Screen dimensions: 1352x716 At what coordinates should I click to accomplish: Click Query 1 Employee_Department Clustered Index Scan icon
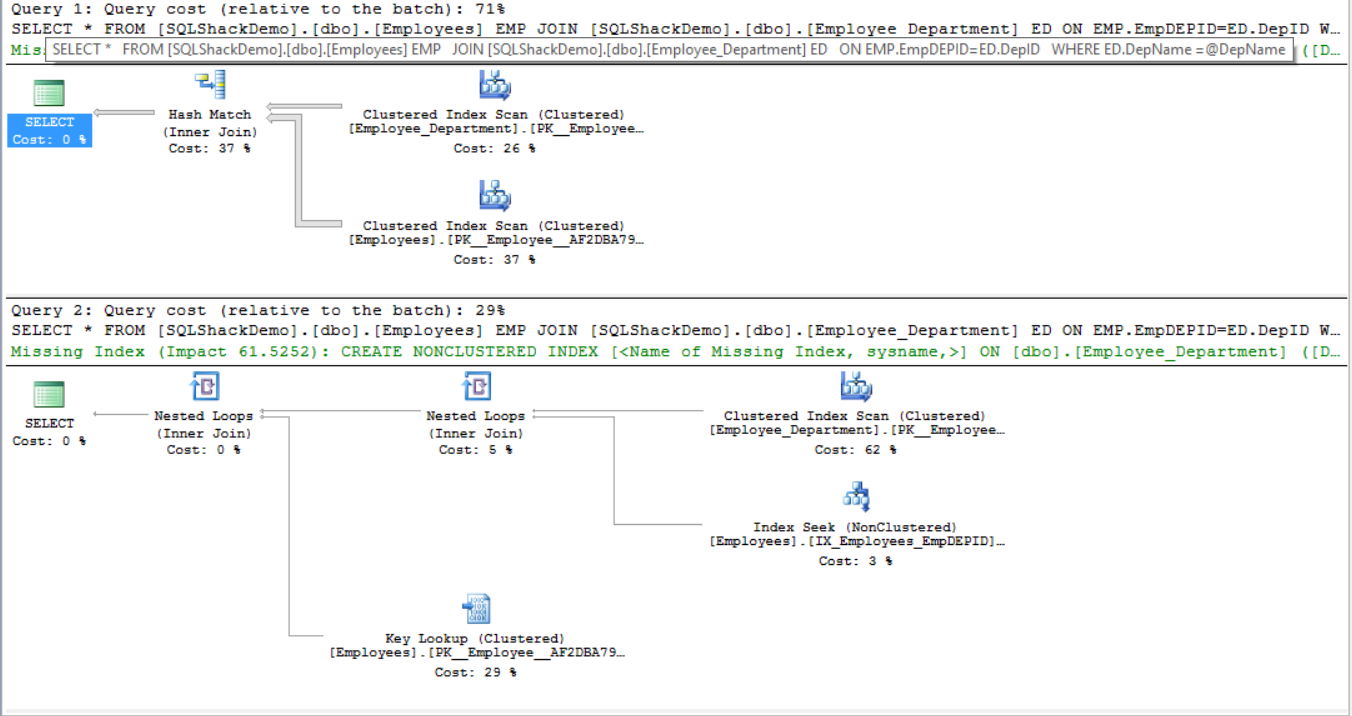pos(494,86)
